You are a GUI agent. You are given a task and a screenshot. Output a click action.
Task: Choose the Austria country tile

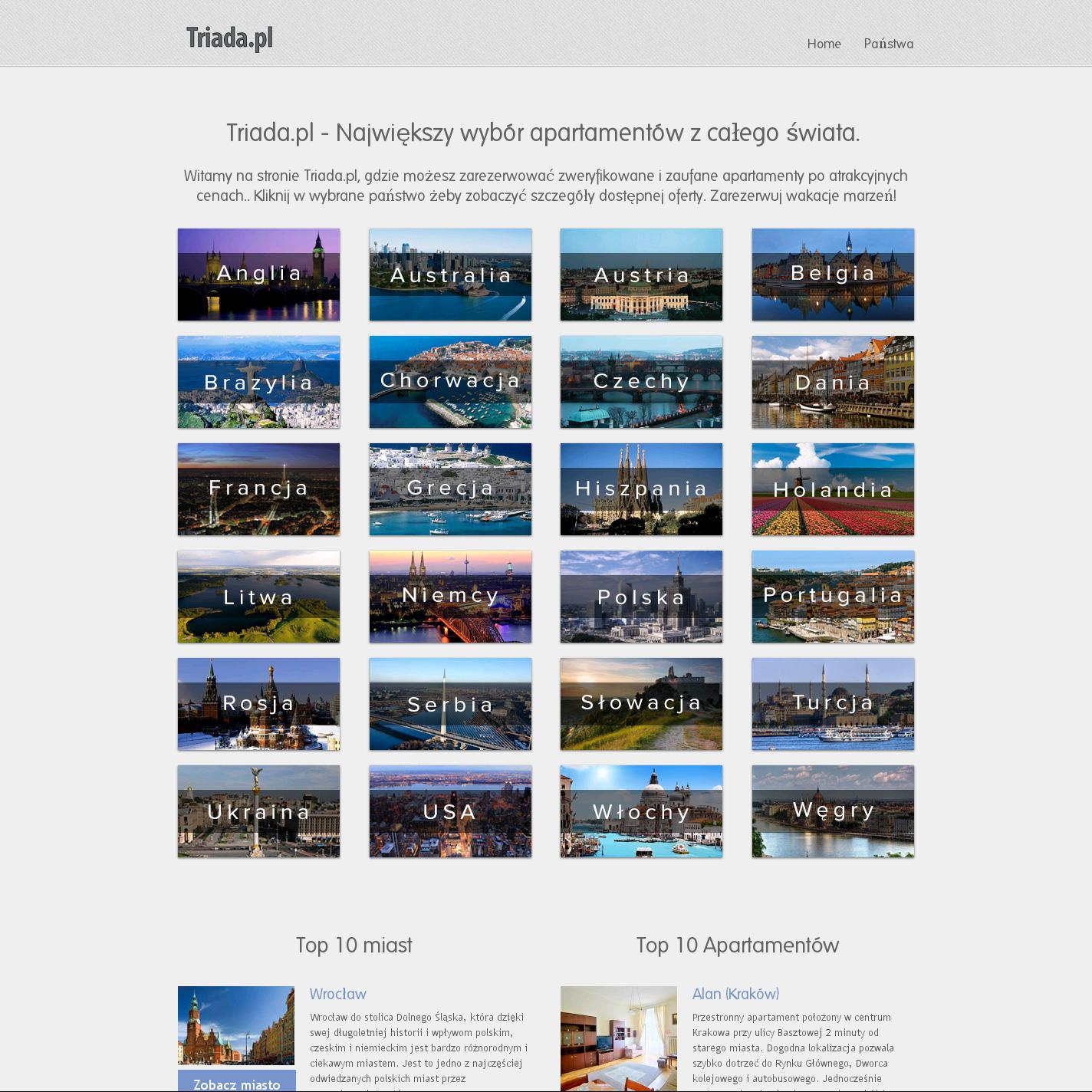[641, 275]
